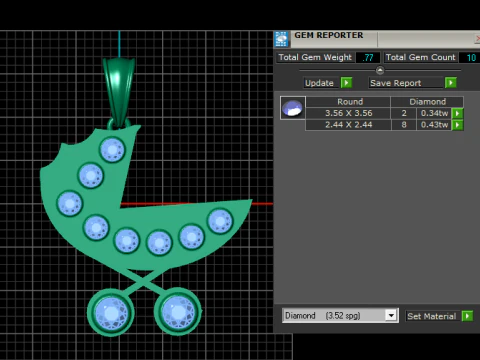Select the round gem thumbnail icon
The image size is (480, 360).
(293, 108)
